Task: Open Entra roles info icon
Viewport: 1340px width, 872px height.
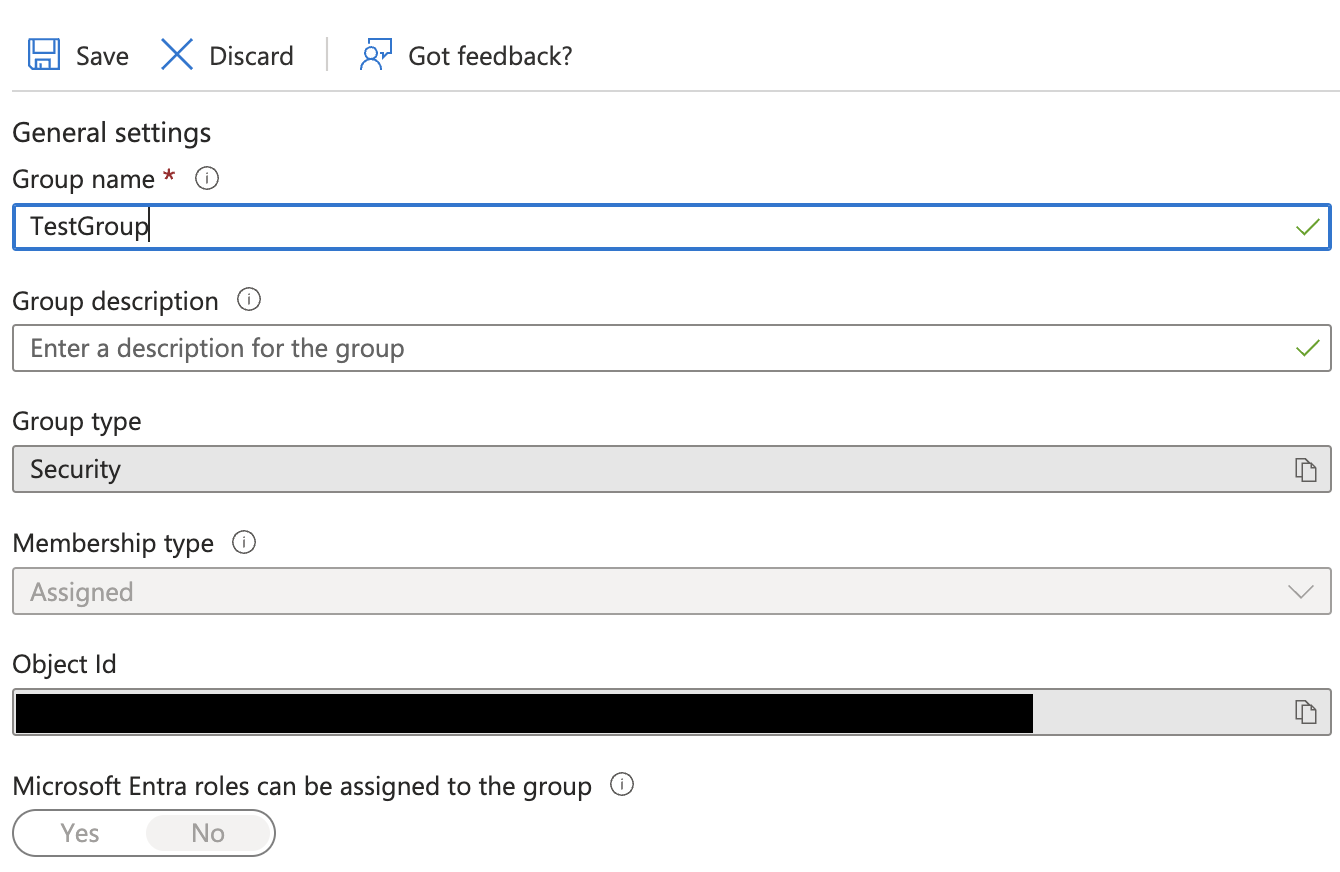Action: point(622,785)
